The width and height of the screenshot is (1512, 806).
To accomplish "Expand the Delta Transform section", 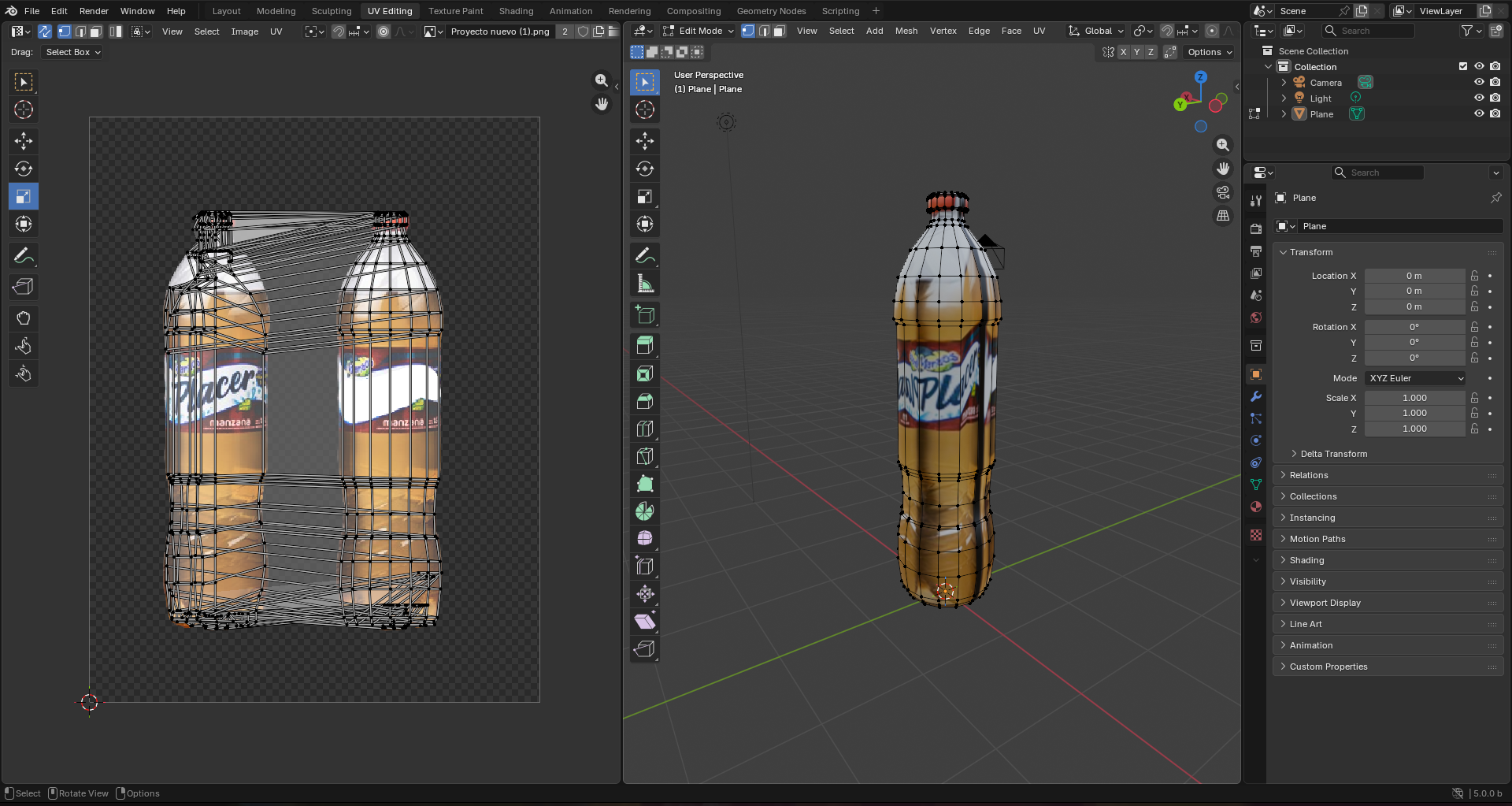I will coord(1333,454).
